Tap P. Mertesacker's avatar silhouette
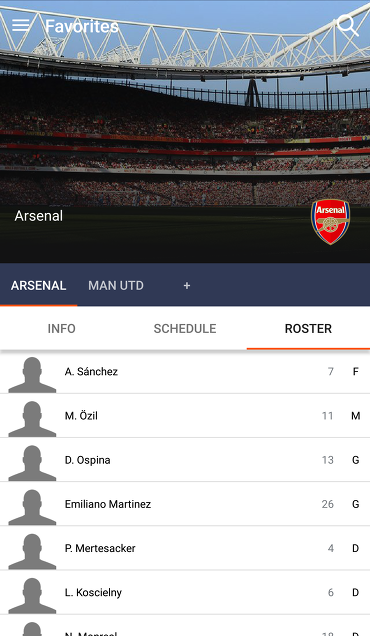This screenshot has height=636, width=370. 32,552
